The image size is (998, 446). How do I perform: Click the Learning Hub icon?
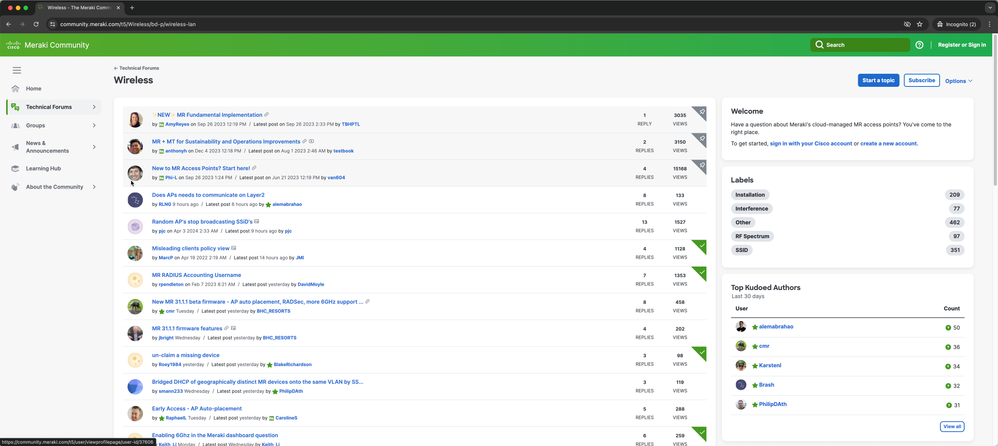[x=15, y=169]
